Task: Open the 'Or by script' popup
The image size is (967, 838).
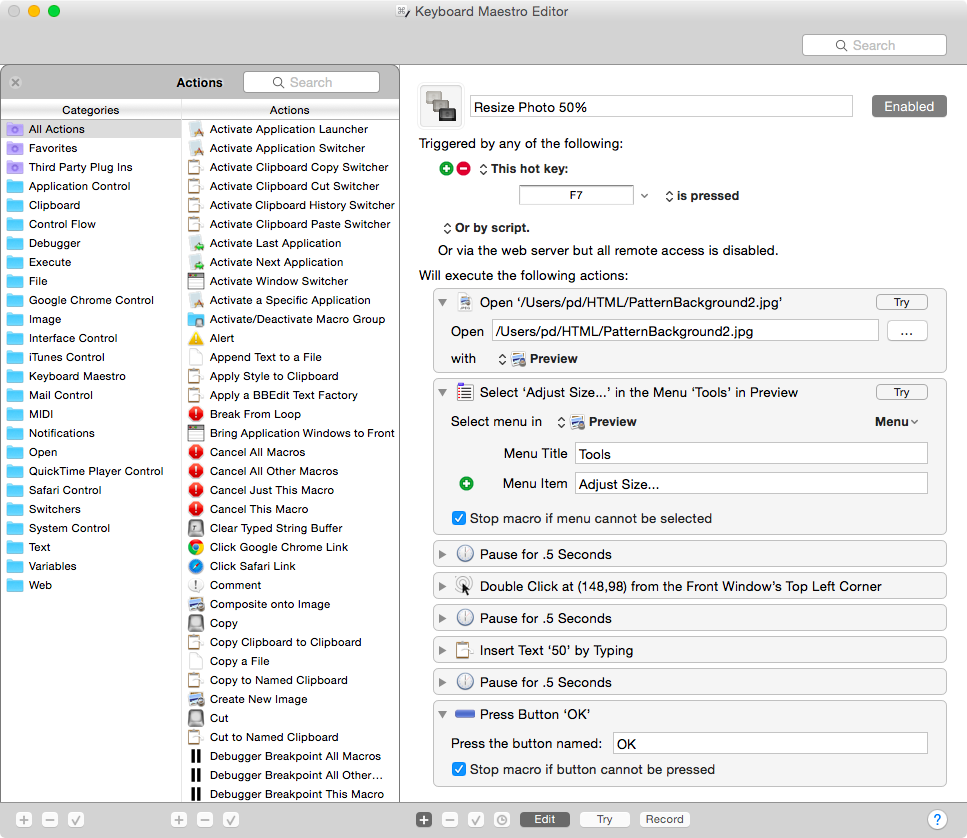Action: point(486,228)
